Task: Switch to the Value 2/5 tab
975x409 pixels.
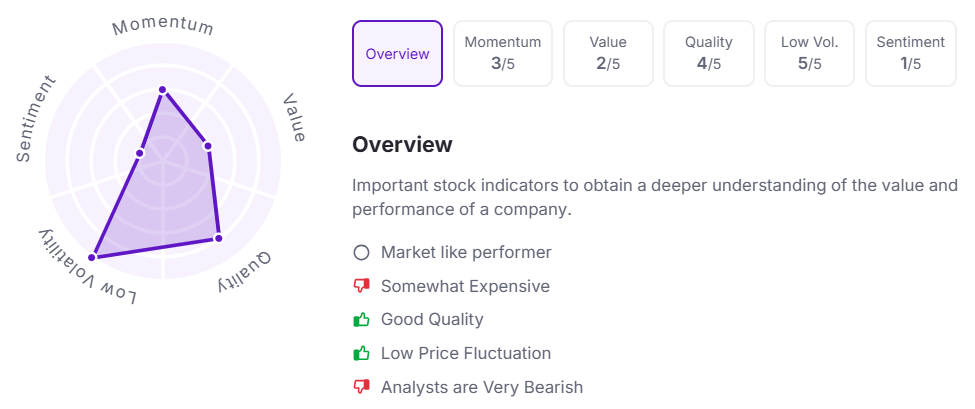Action: (608, 53)
